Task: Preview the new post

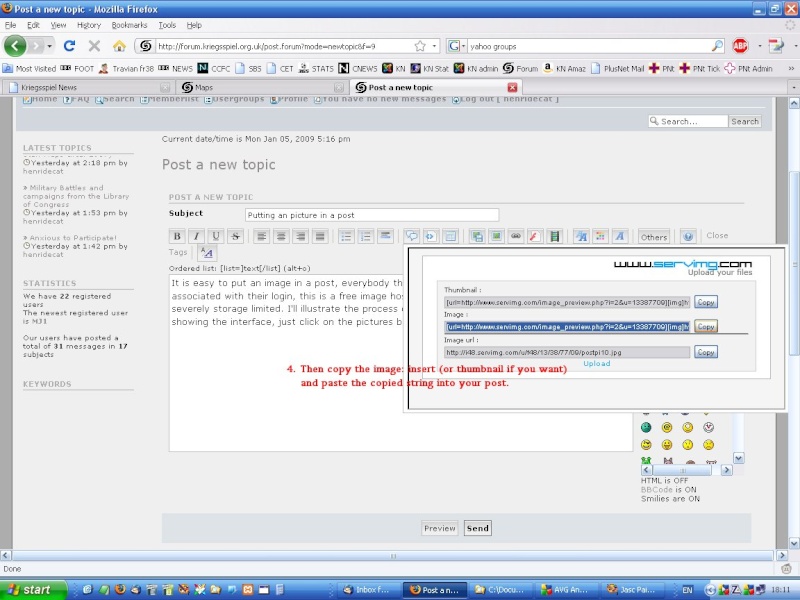Action: (439, 529)
